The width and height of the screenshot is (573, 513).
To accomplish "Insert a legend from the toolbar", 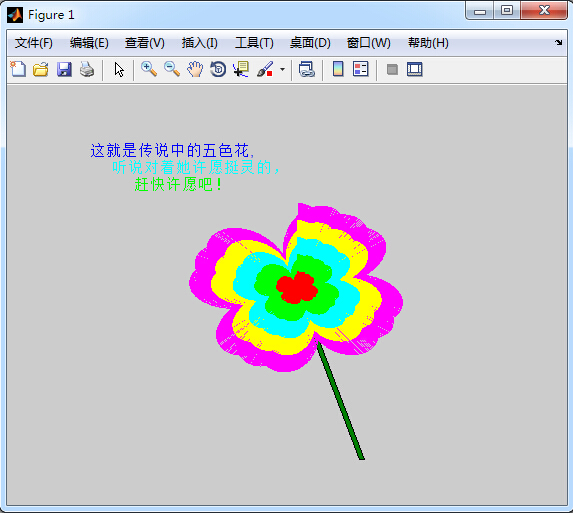I will (x=361, y=69).
